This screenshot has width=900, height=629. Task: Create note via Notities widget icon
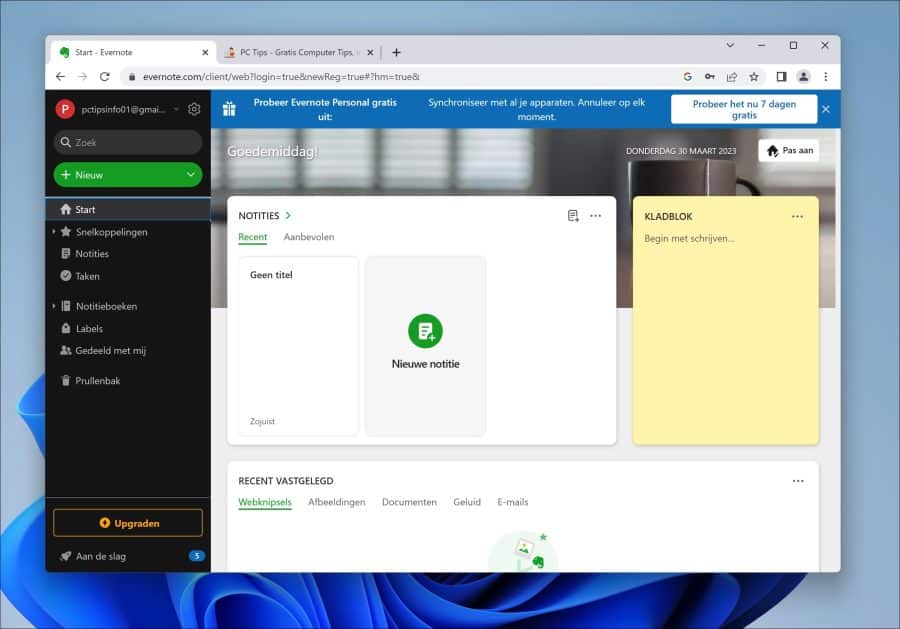(573, 216)
